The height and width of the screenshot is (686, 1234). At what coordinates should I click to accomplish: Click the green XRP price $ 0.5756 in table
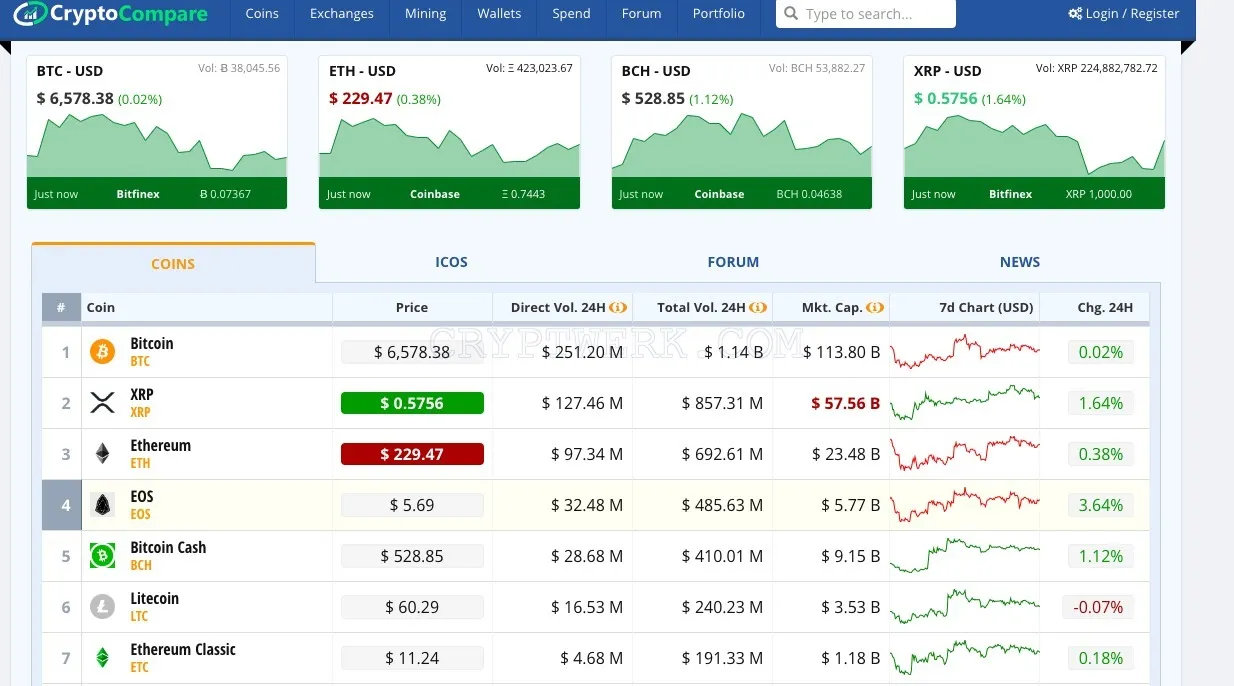[x=412, y=403]
